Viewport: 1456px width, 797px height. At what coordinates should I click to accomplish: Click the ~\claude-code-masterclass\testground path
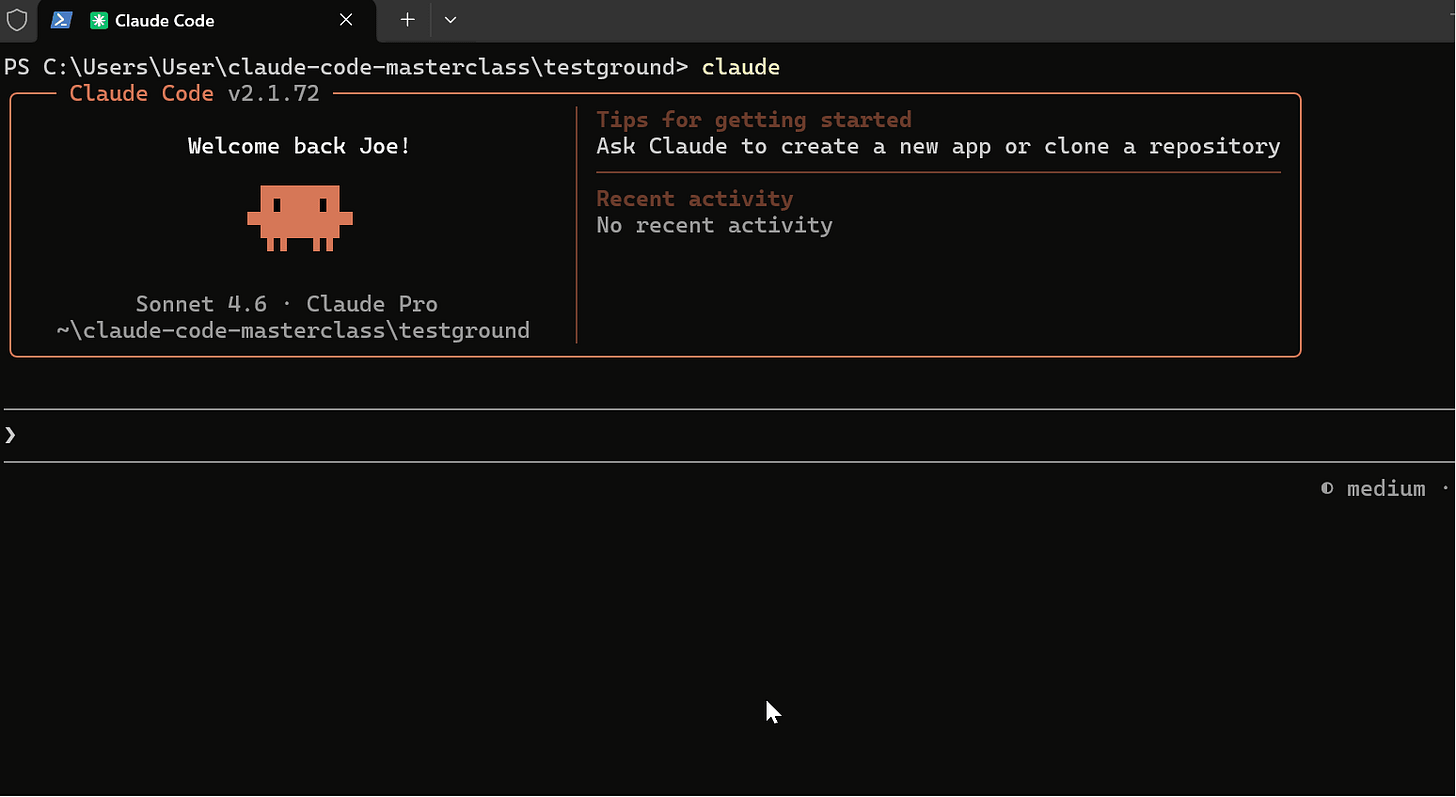click(x=293, y=330)
